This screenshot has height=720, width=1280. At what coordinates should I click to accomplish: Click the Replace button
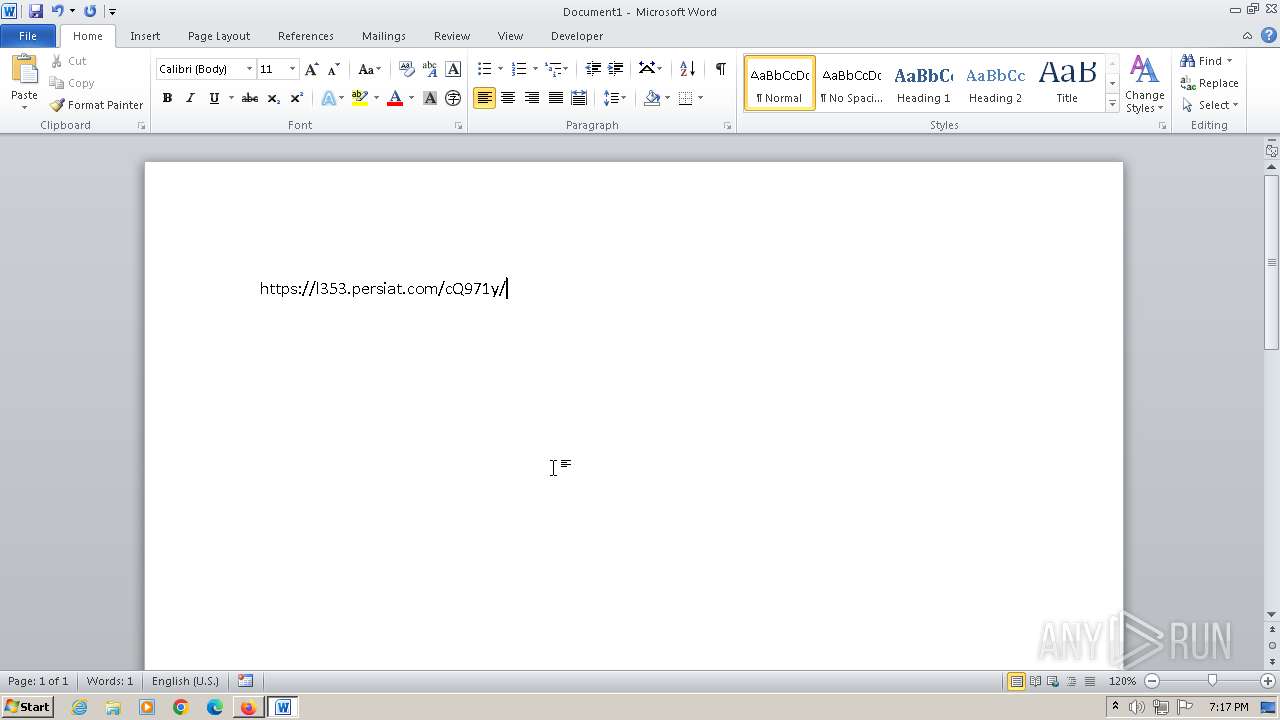(x=1210, y=83)
